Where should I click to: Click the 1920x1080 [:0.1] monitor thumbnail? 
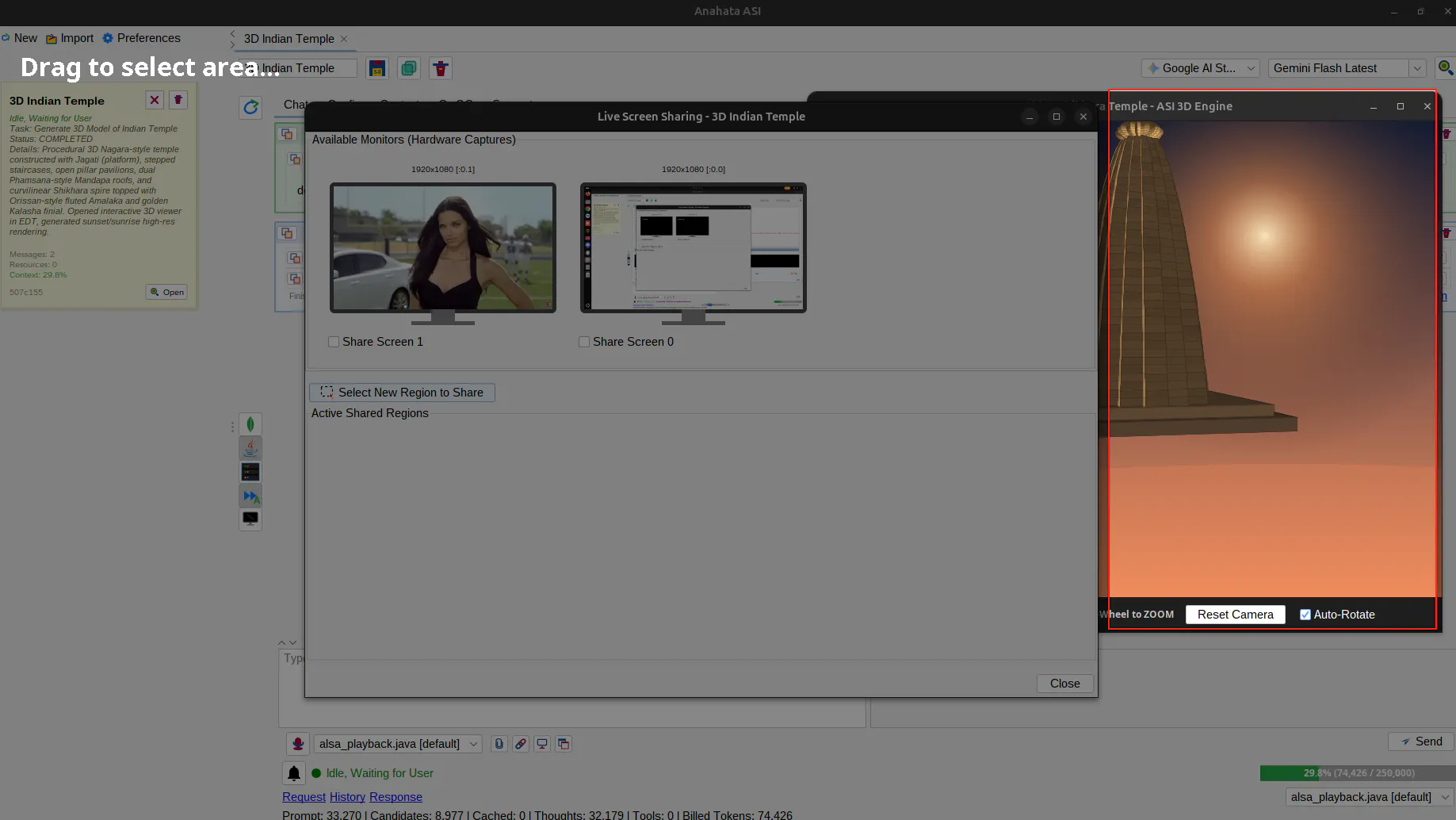coord(443,248)
